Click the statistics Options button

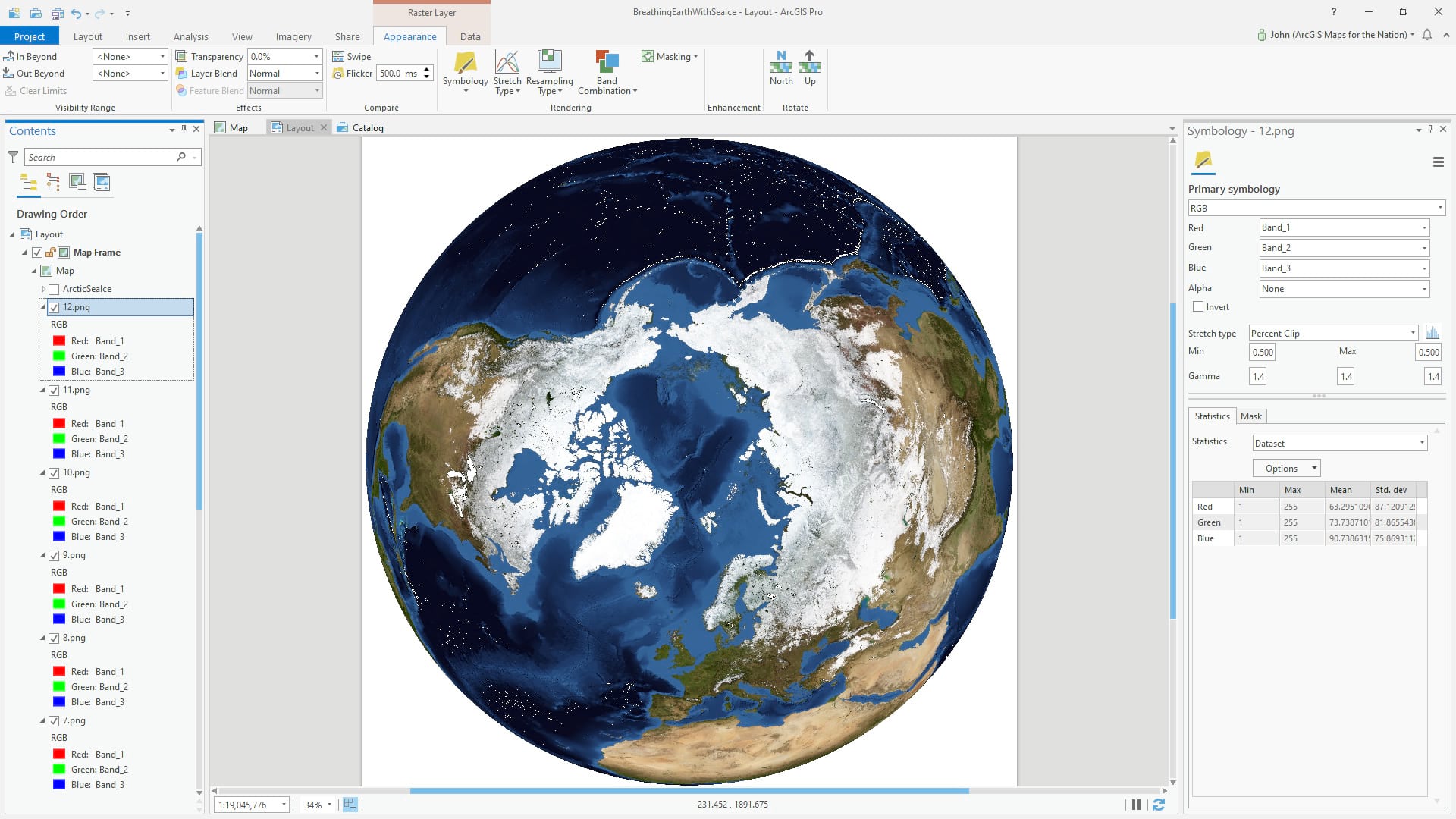tap(1286, 469)
